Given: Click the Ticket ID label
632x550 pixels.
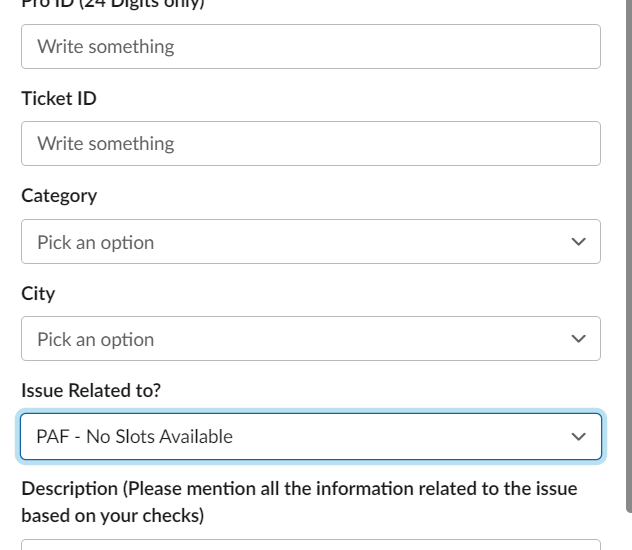Looking at the screenshot, I should [59, 99].
